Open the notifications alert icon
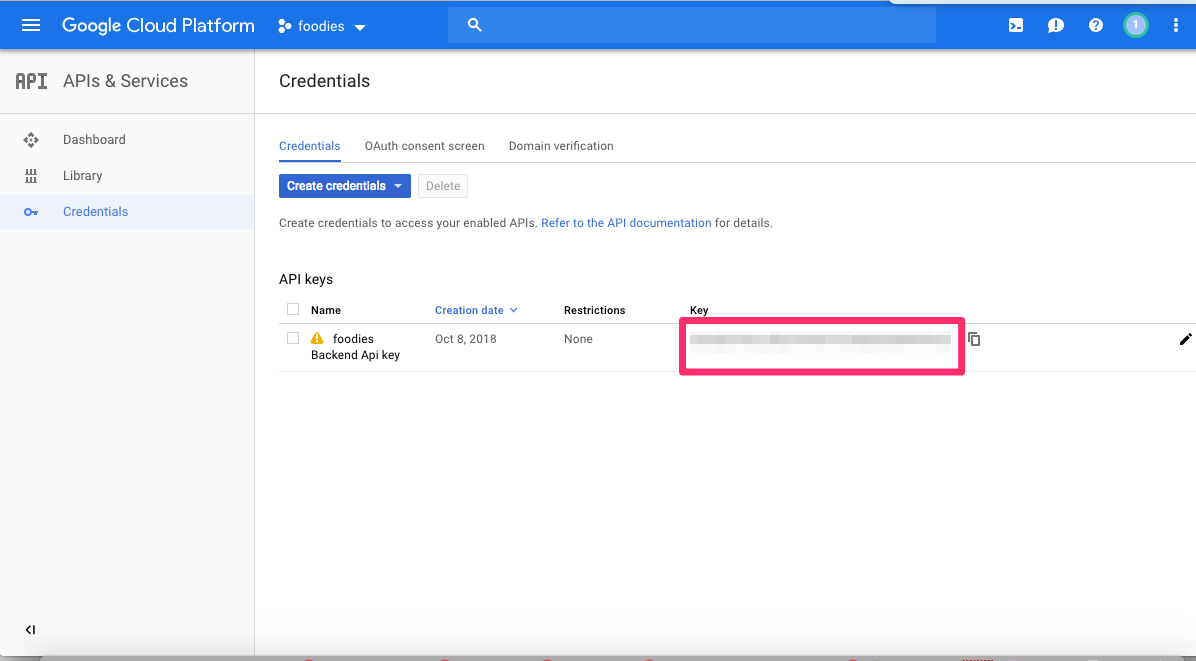1196x661 pixels. 1056,25
